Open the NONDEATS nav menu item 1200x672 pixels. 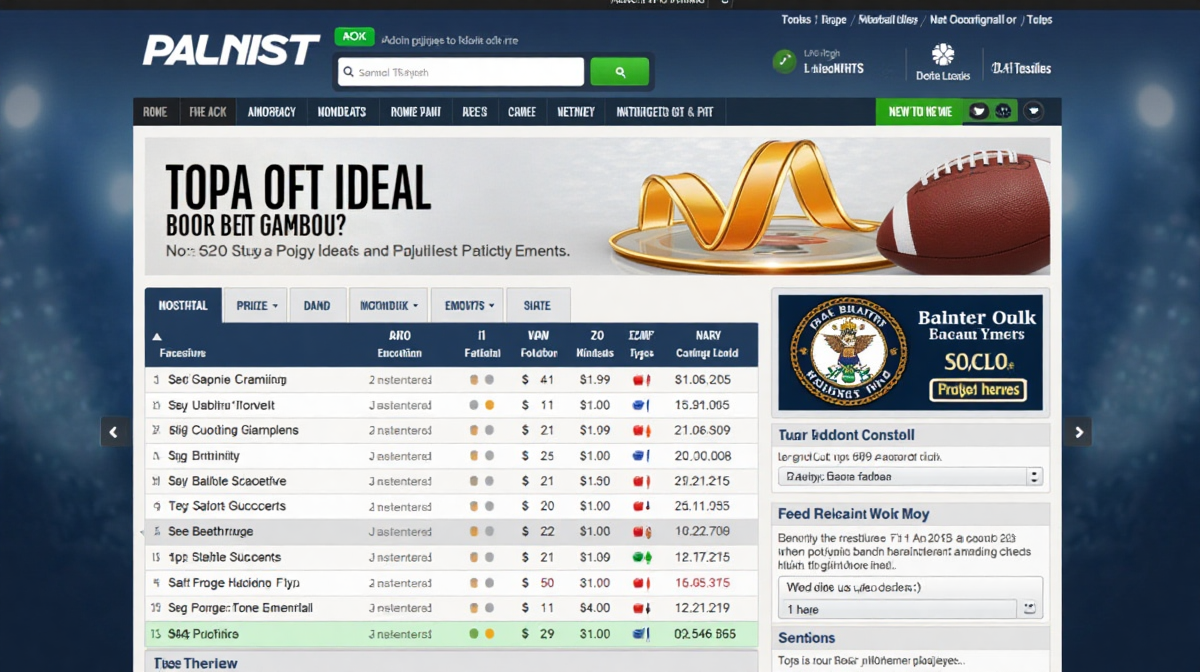342,112
